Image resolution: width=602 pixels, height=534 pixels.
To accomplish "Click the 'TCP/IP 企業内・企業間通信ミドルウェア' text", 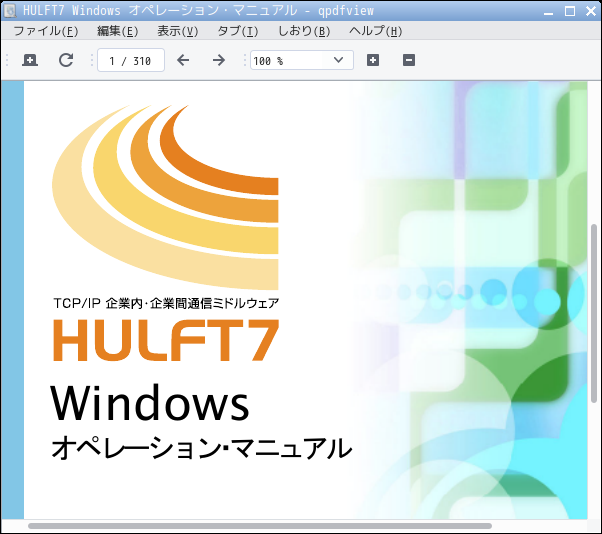I will (166, 303).
